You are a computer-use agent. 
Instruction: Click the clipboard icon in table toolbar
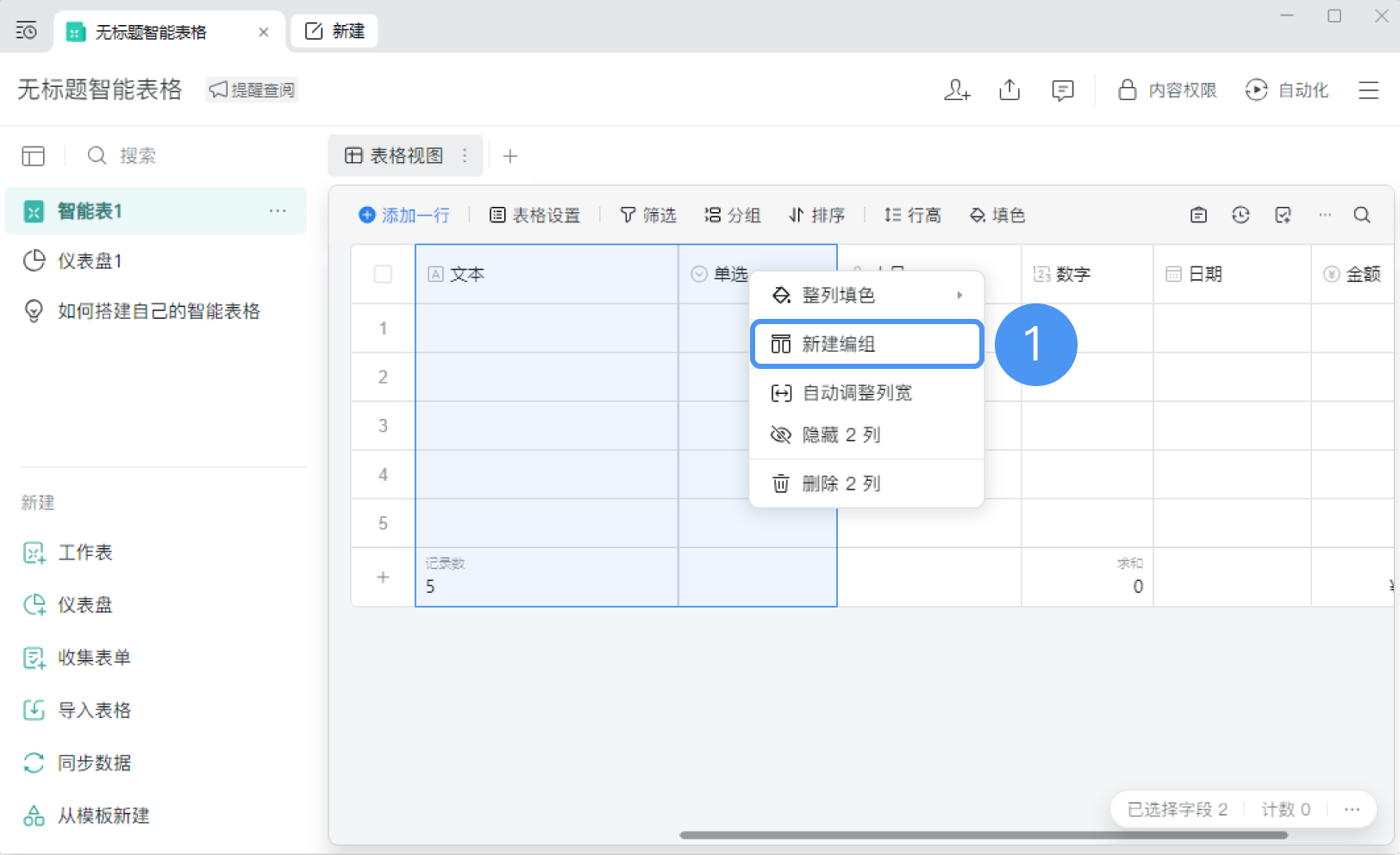click(x=1198, y=215)
